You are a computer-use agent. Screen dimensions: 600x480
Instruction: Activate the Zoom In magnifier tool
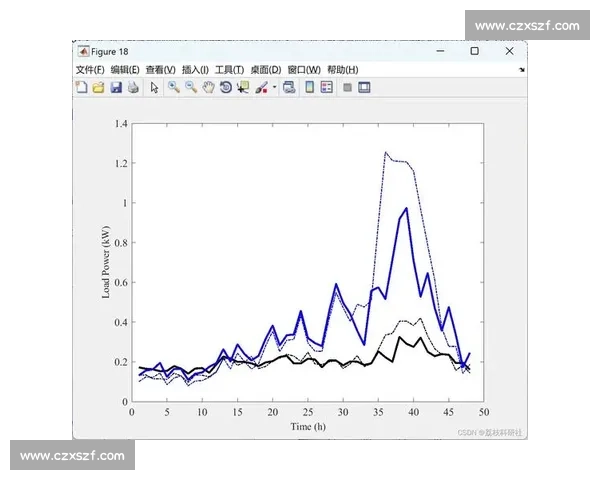tap(174, 87)
